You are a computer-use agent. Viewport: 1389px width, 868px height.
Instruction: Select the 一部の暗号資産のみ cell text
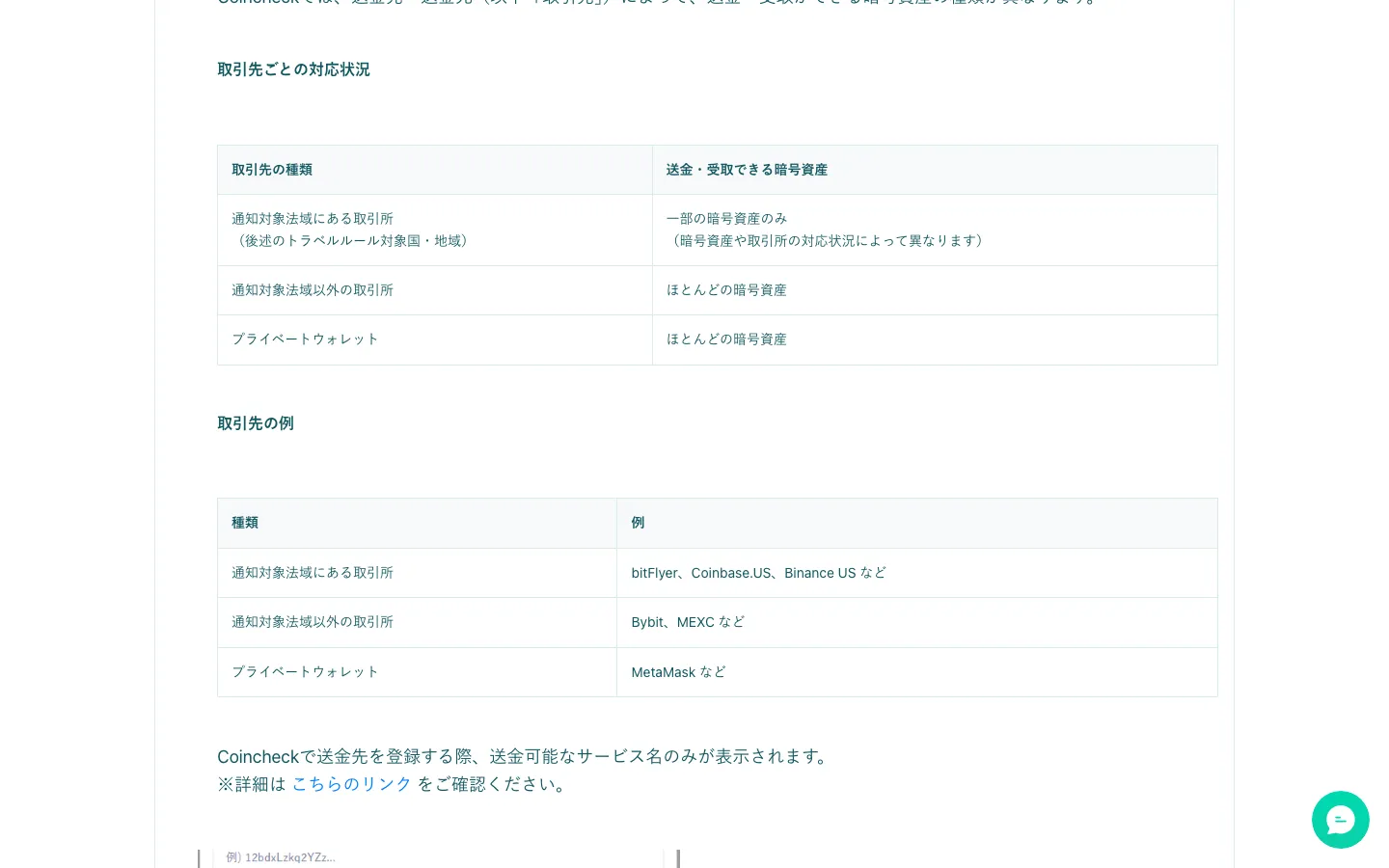coord(726,219)
